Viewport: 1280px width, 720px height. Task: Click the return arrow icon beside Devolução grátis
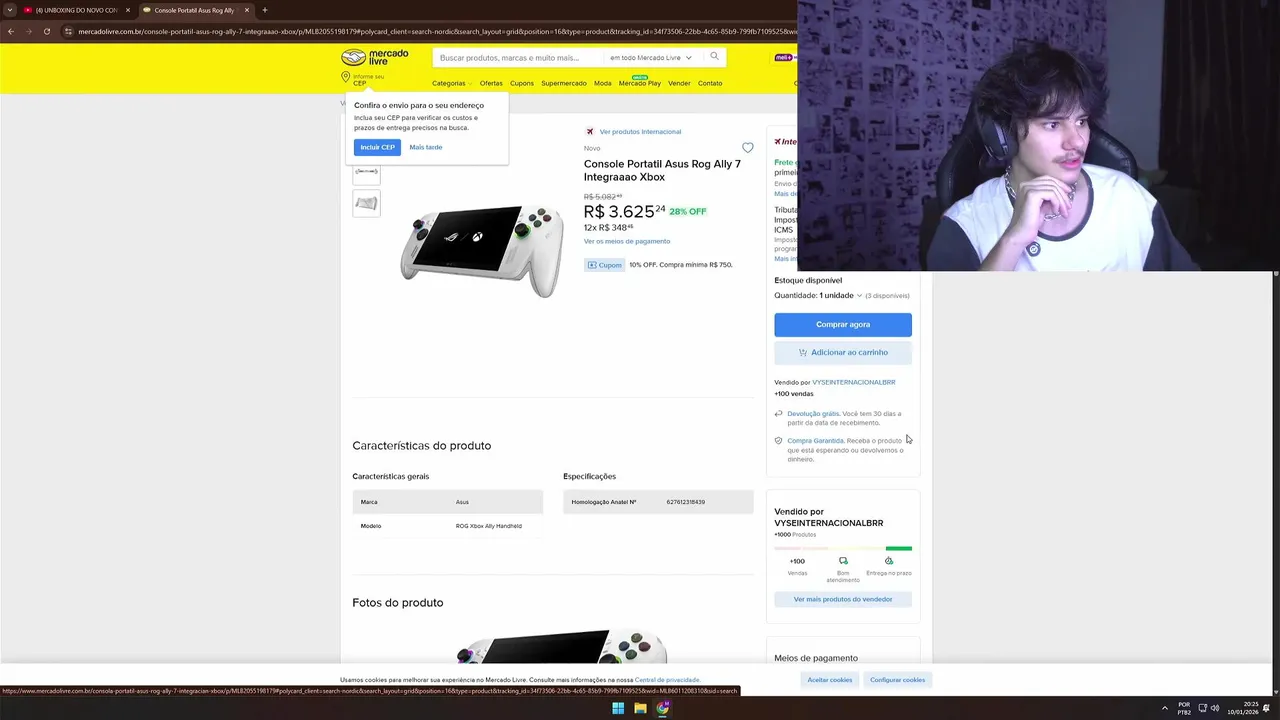tap(778, 413)
